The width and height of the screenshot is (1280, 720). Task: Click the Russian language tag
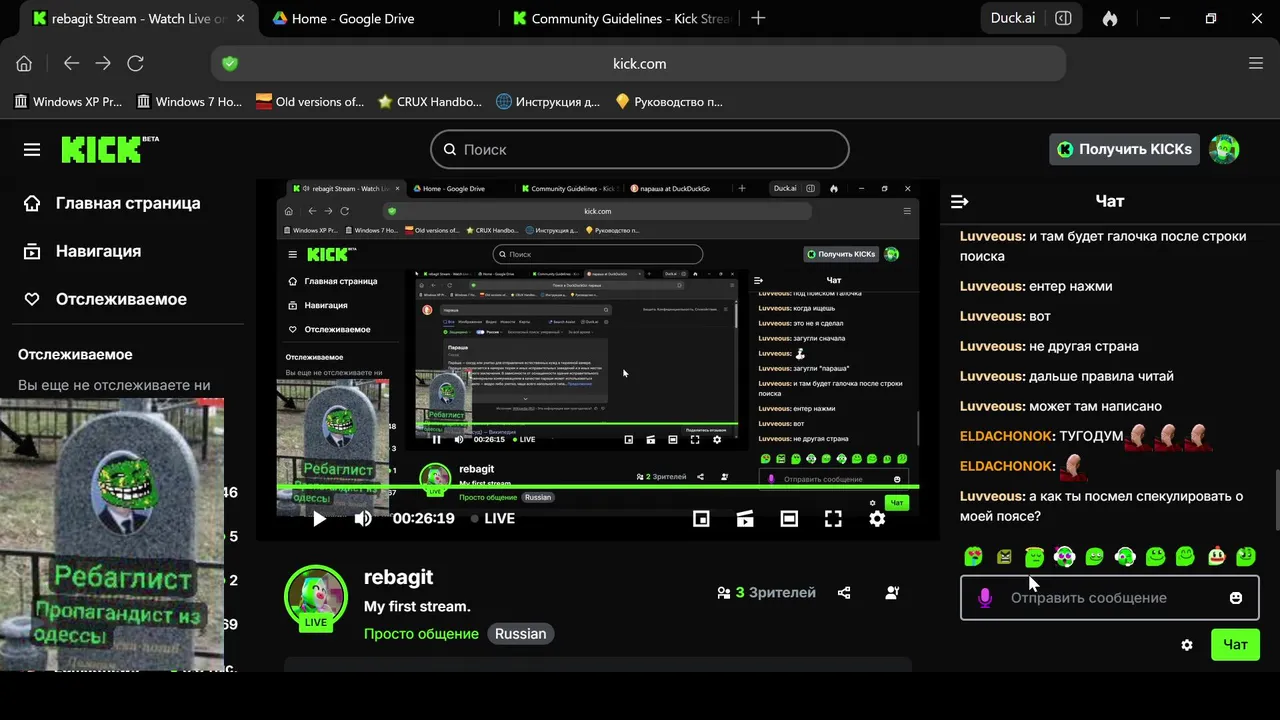point(520,634)
